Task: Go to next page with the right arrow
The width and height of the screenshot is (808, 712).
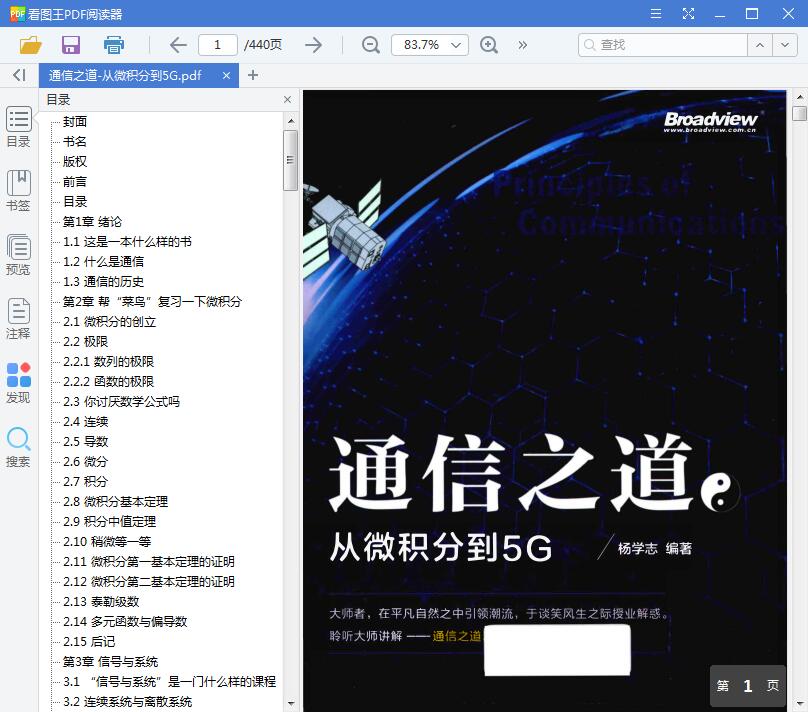Action: pos(313,45)
